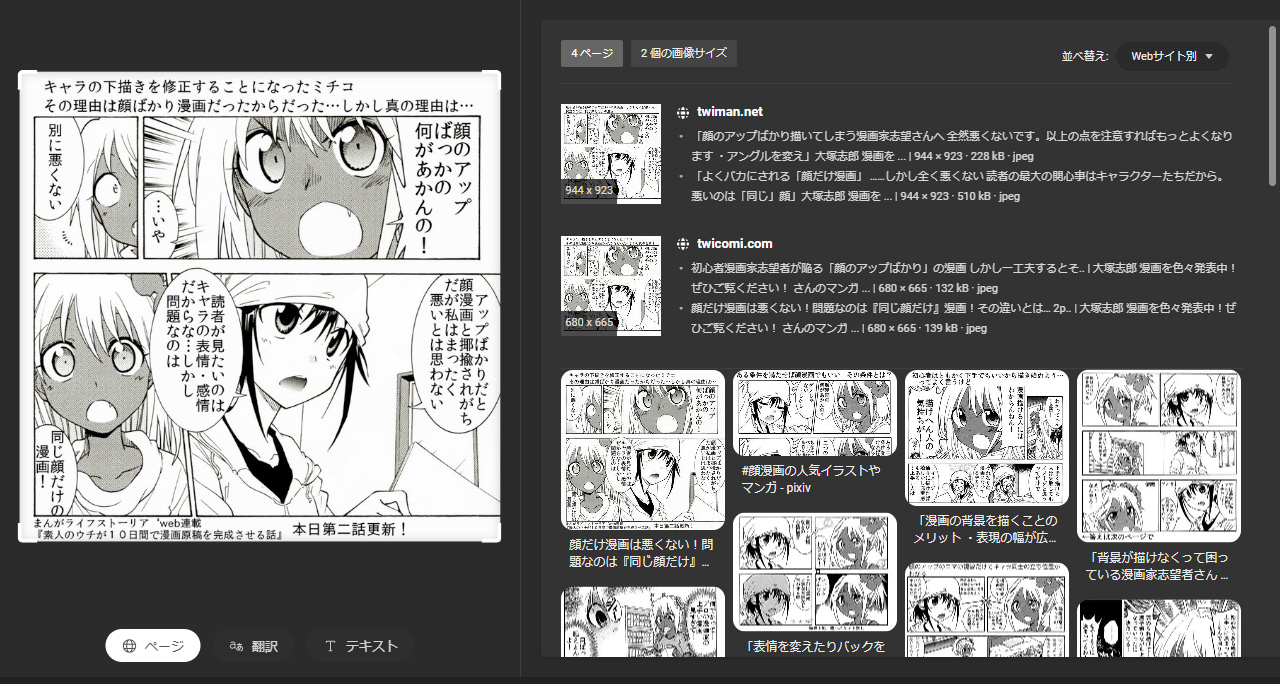The height and width of the screenshot is (684, 1280).
Task: Click the globe icon beside twiman.net
Action: pos(683,112)
